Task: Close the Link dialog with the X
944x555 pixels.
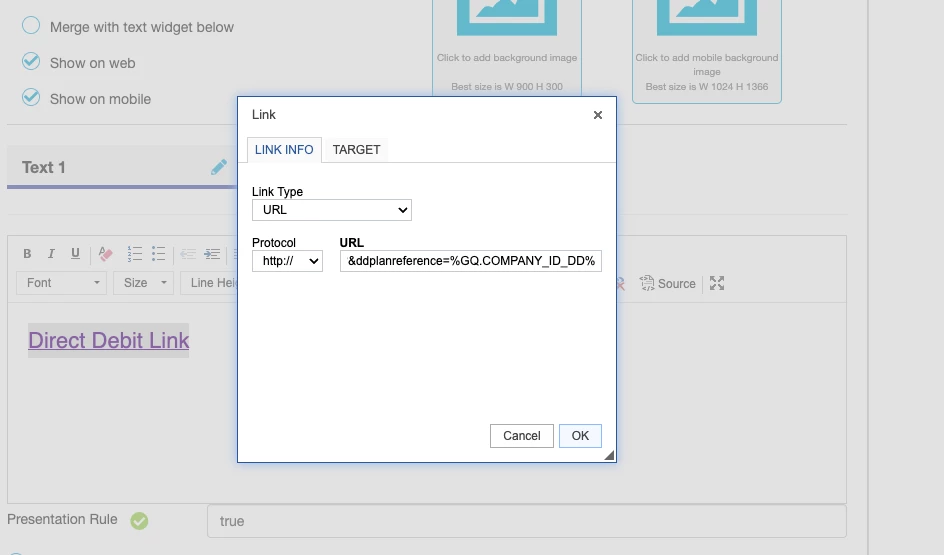Action: [x=598, y=115]
